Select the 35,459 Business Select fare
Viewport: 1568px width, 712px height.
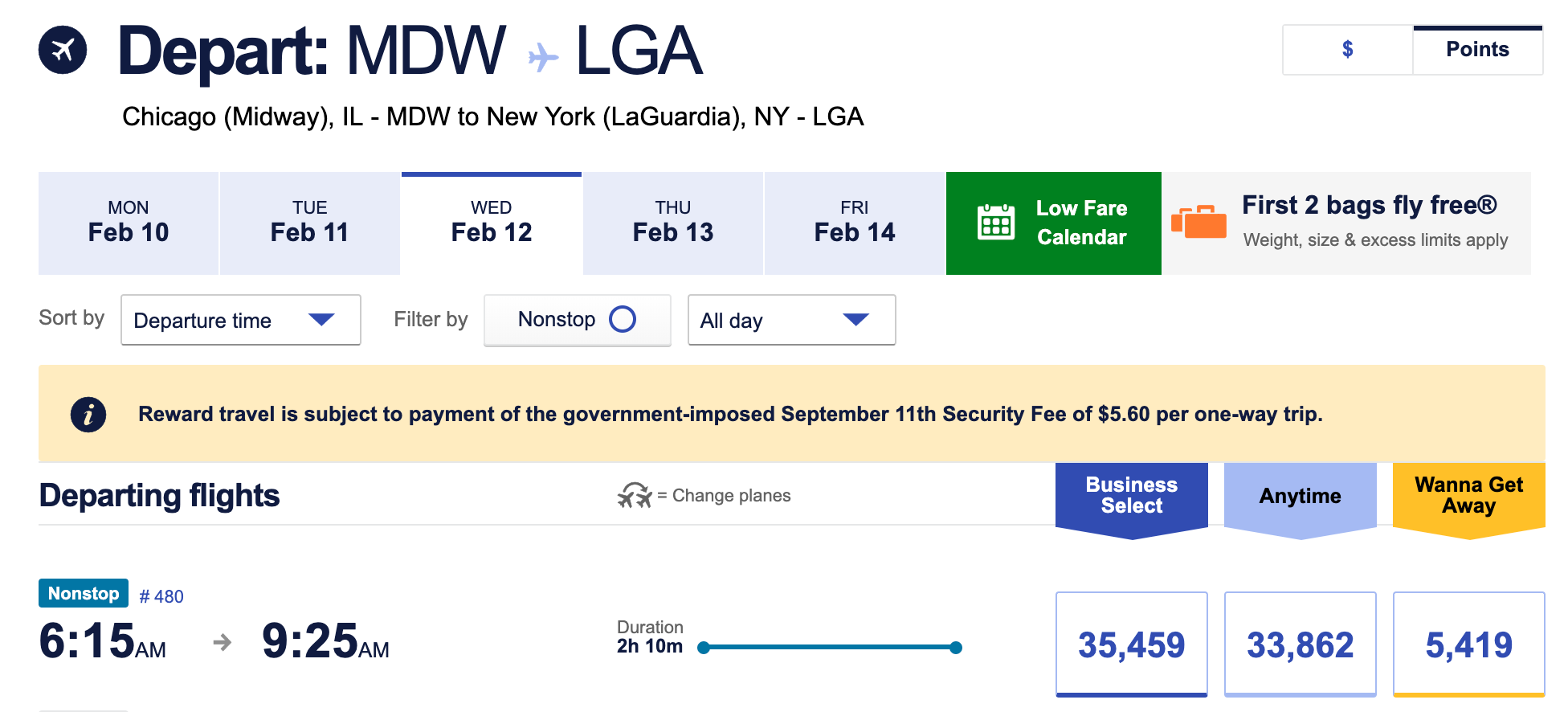1131,644
